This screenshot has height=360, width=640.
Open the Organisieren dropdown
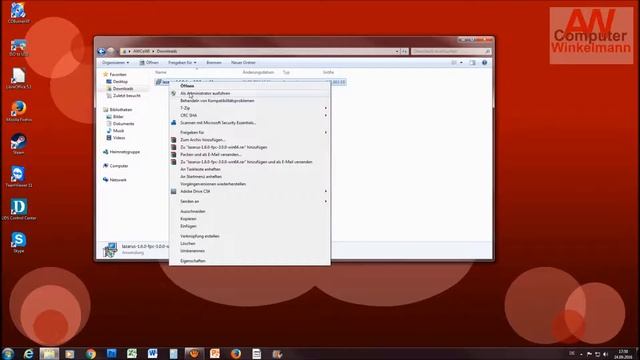116,62
